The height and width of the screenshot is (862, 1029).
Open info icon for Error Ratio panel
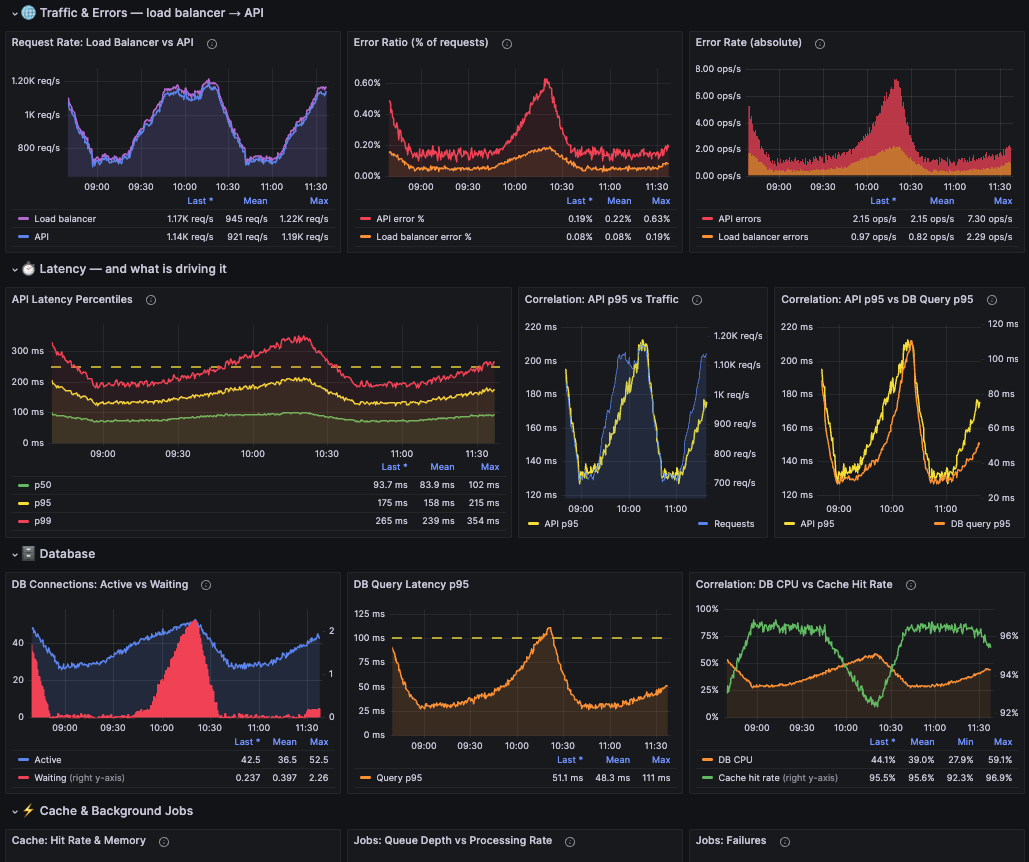[507, 44]
